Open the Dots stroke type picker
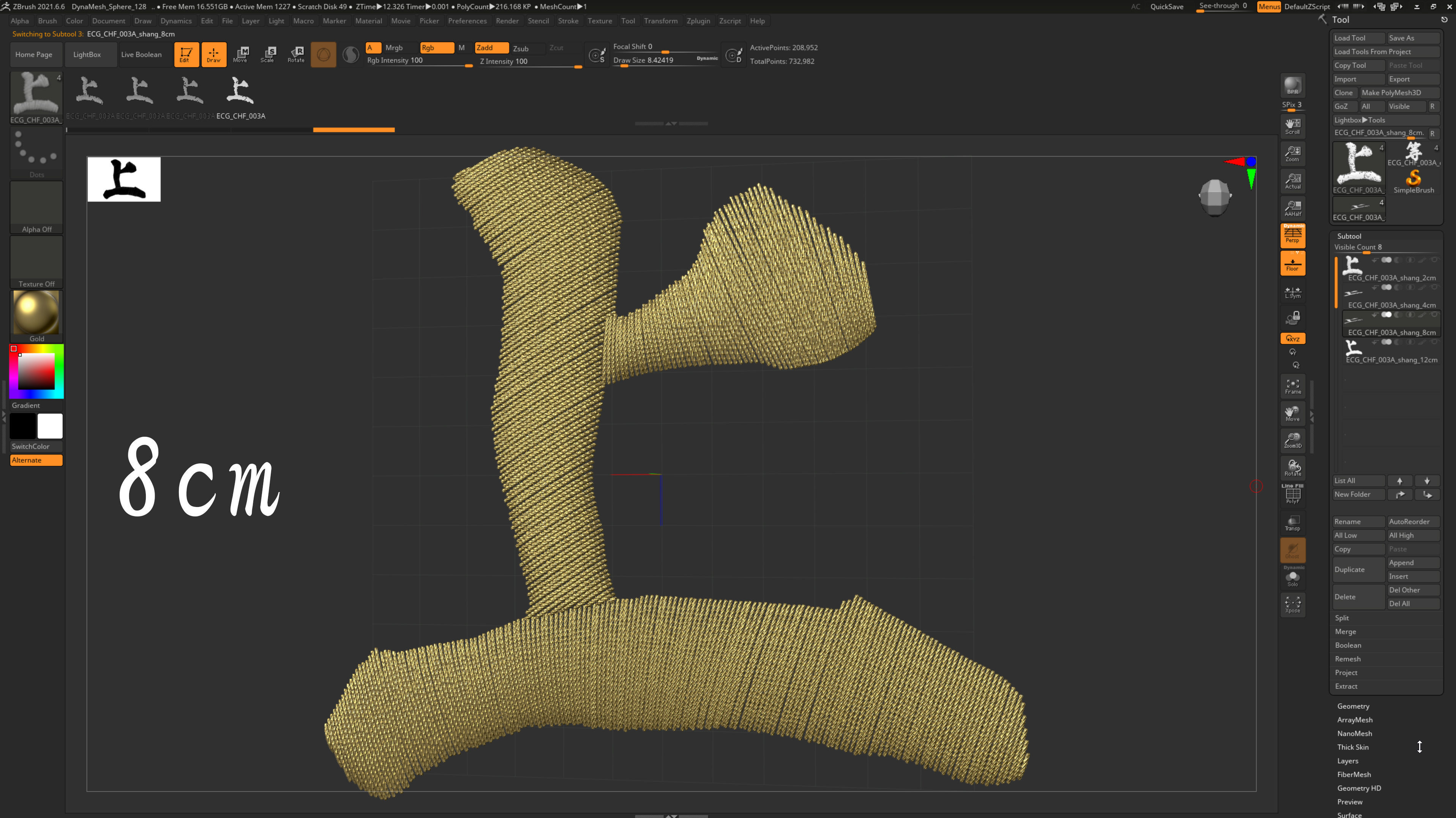1456x818 pixels. coord(36,153)
